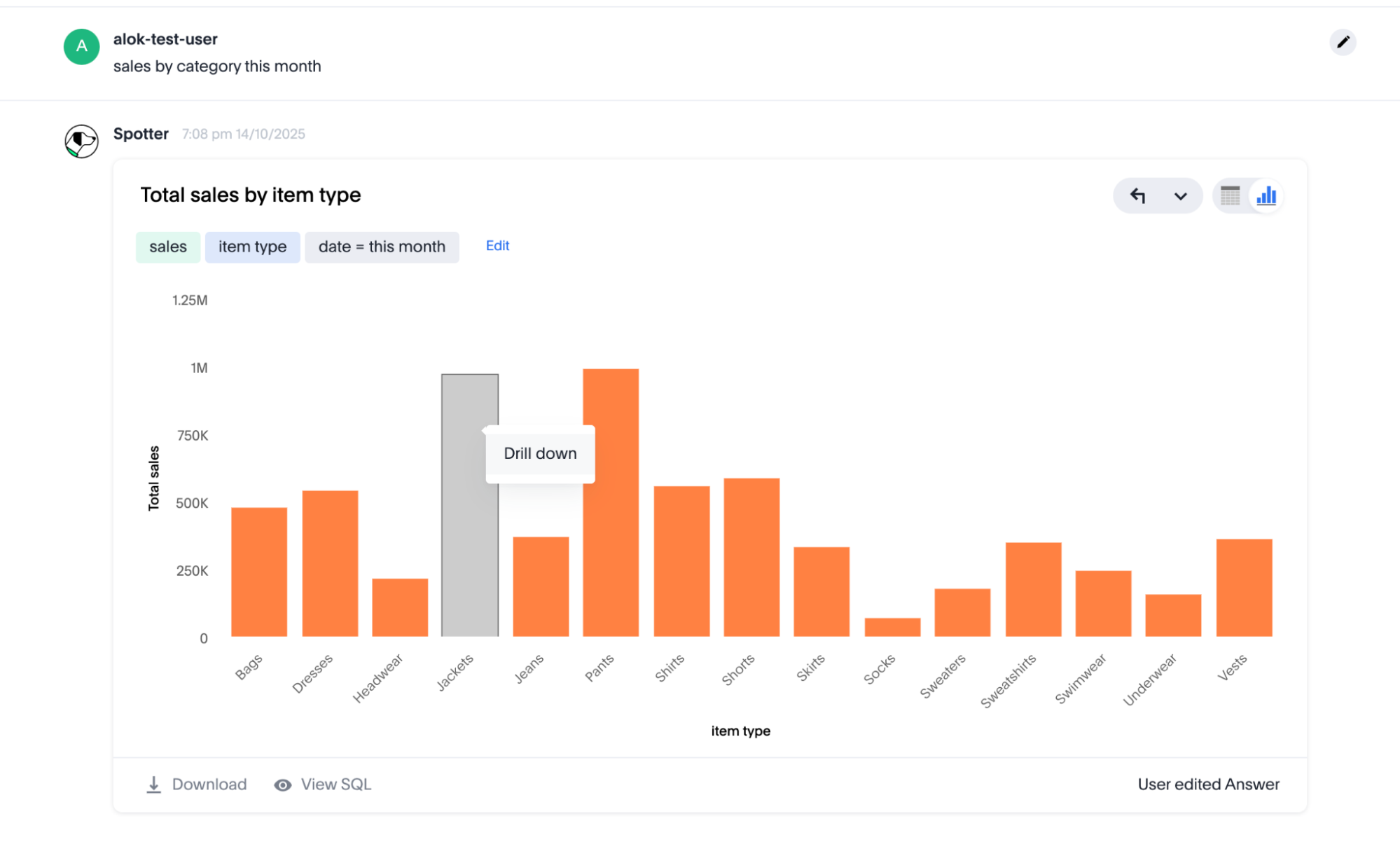Toggle the sales token chip
Image resolution: width=1400 pixels, height=849 pixels.
pos(167,247)
